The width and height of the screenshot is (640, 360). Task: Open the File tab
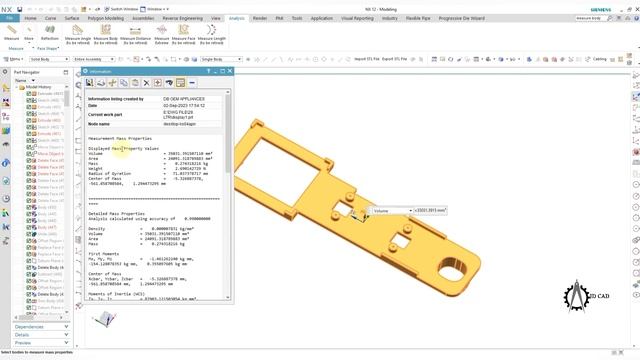click(9, 18)
